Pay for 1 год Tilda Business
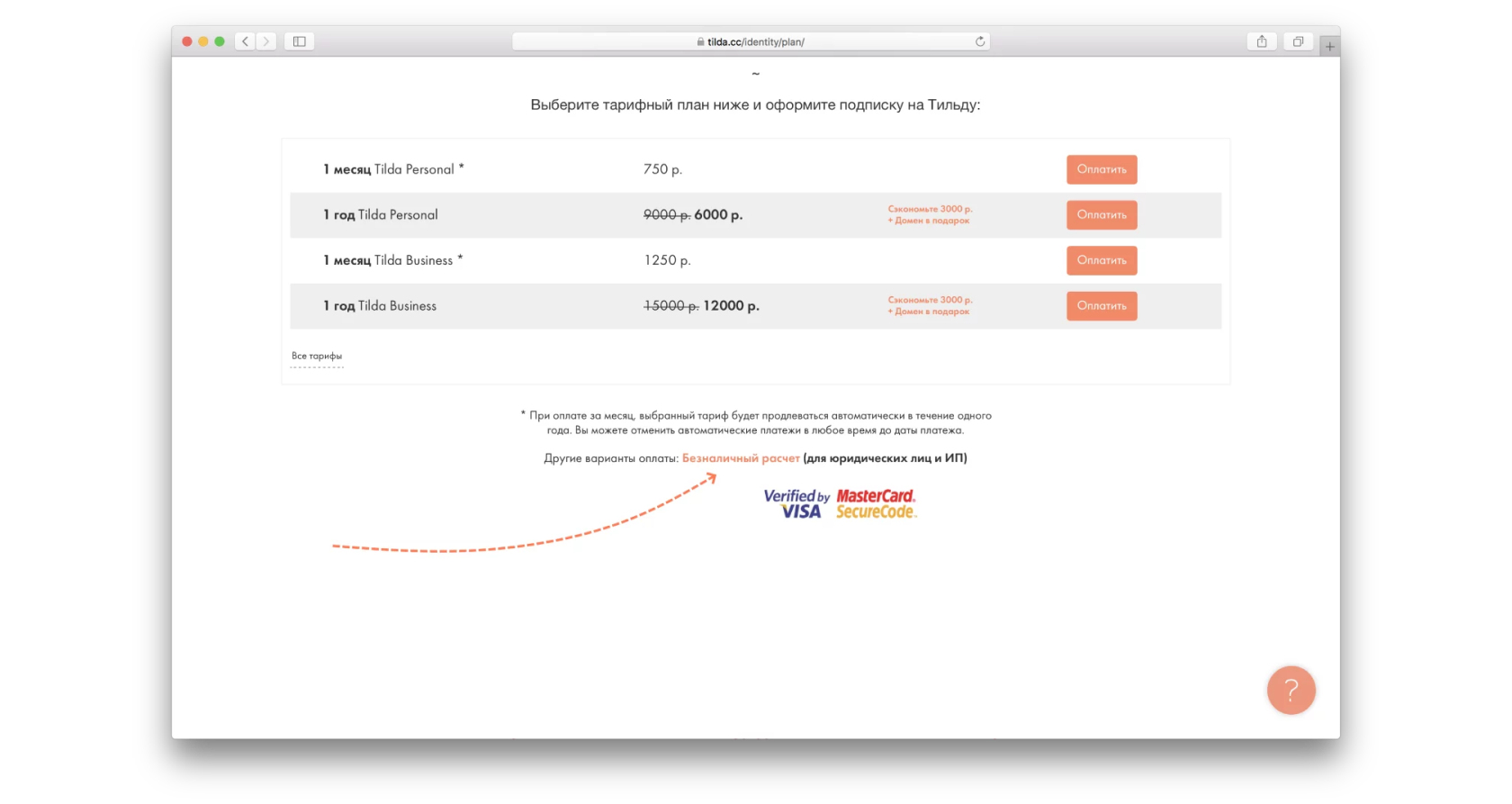Image resolution: width=1512 pixels, height=804 pixels. (1102, 306)
